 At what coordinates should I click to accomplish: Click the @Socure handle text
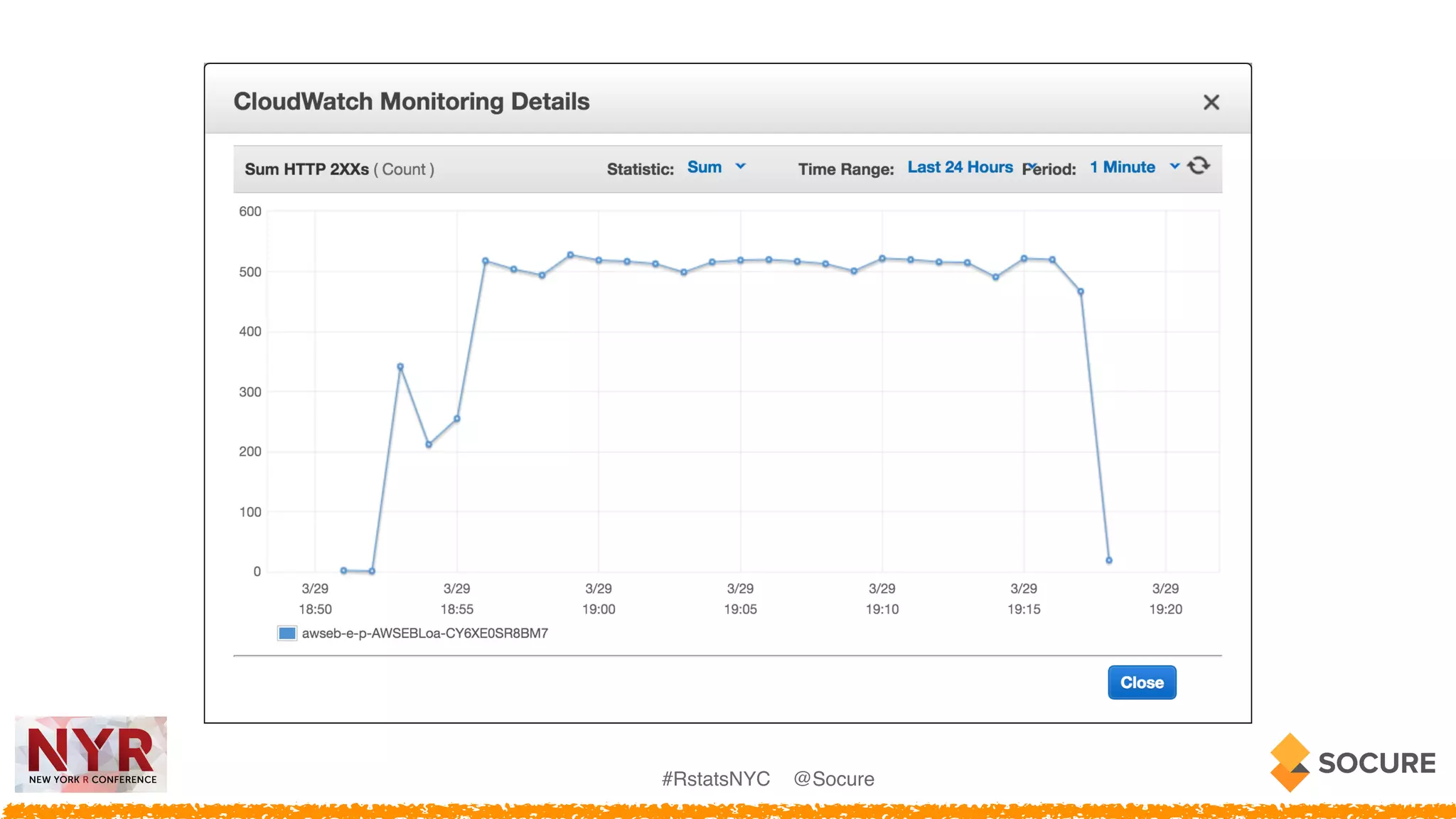(x=833, y=778)
